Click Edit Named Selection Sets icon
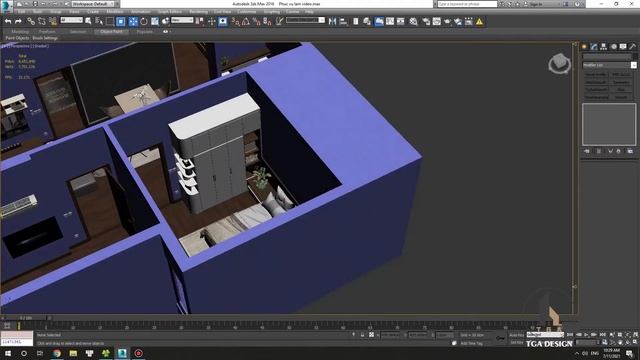640x360 pixels. coord(279,21)
